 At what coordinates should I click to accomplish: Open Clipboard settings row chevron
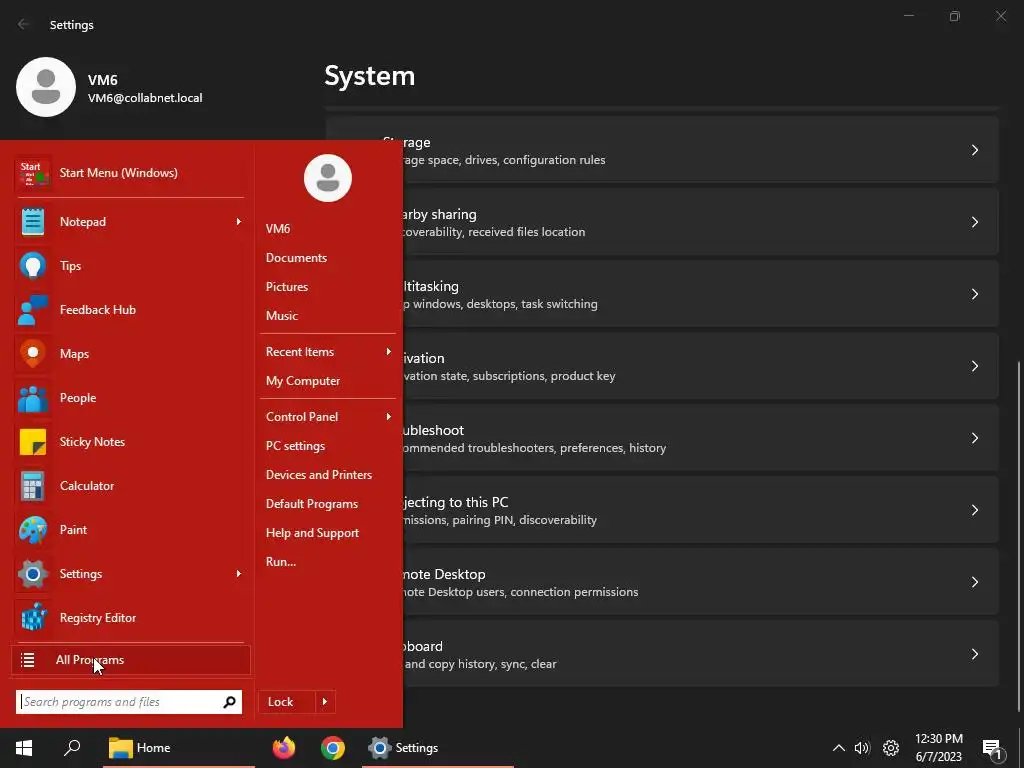click(974, 654)
